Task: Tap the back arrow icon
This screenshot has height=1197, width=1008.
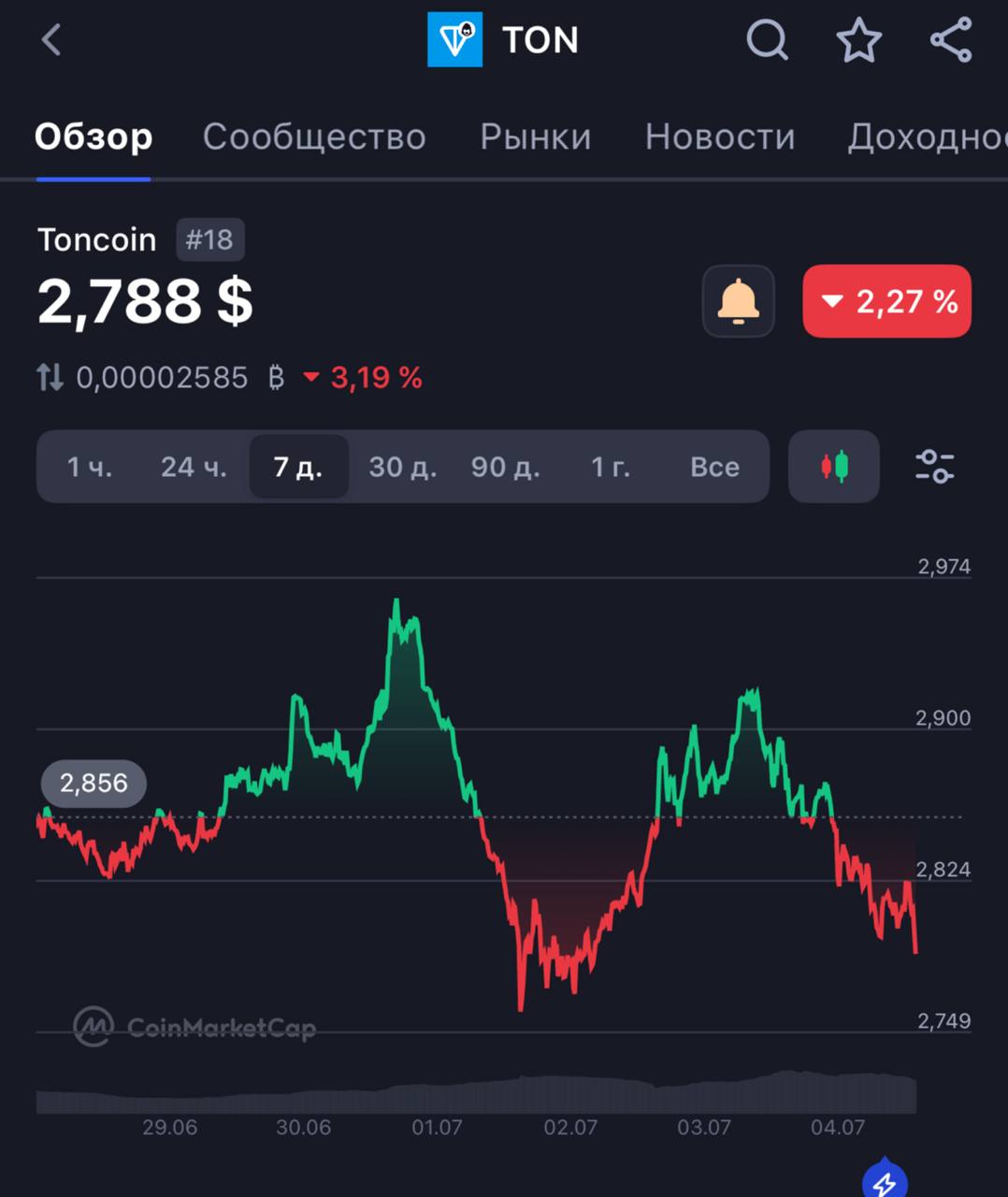Action: (x=51, y=40)
